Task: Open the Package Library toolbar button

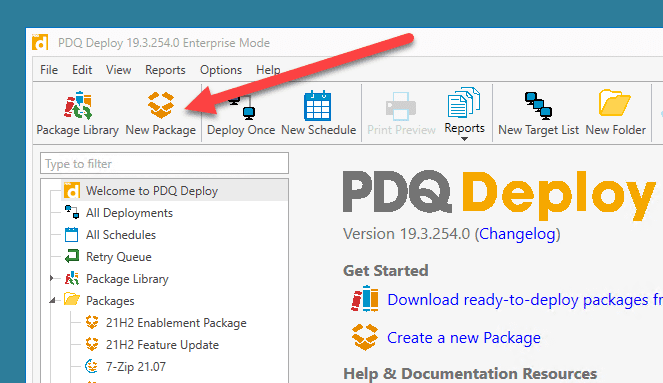Action: point(77,113)
